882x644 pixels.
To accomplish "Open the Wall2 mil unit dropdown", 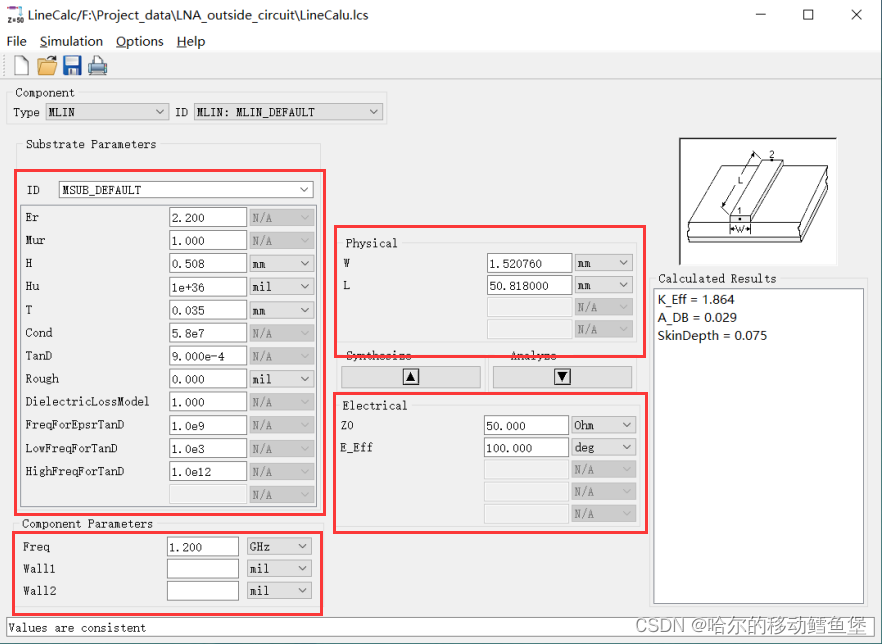I will [279, 591].
